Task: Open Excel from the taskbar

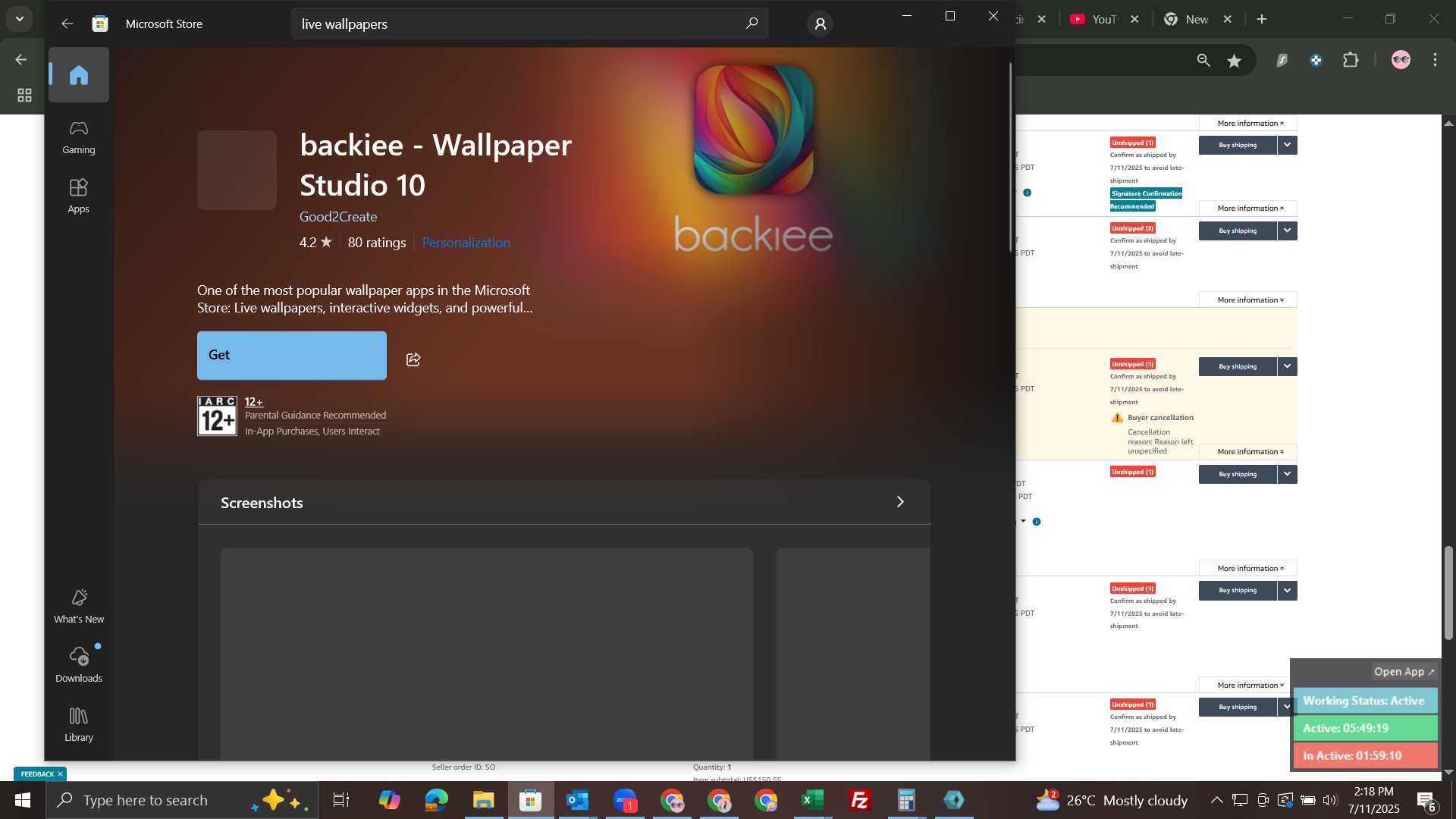Action: click(813, 800)
